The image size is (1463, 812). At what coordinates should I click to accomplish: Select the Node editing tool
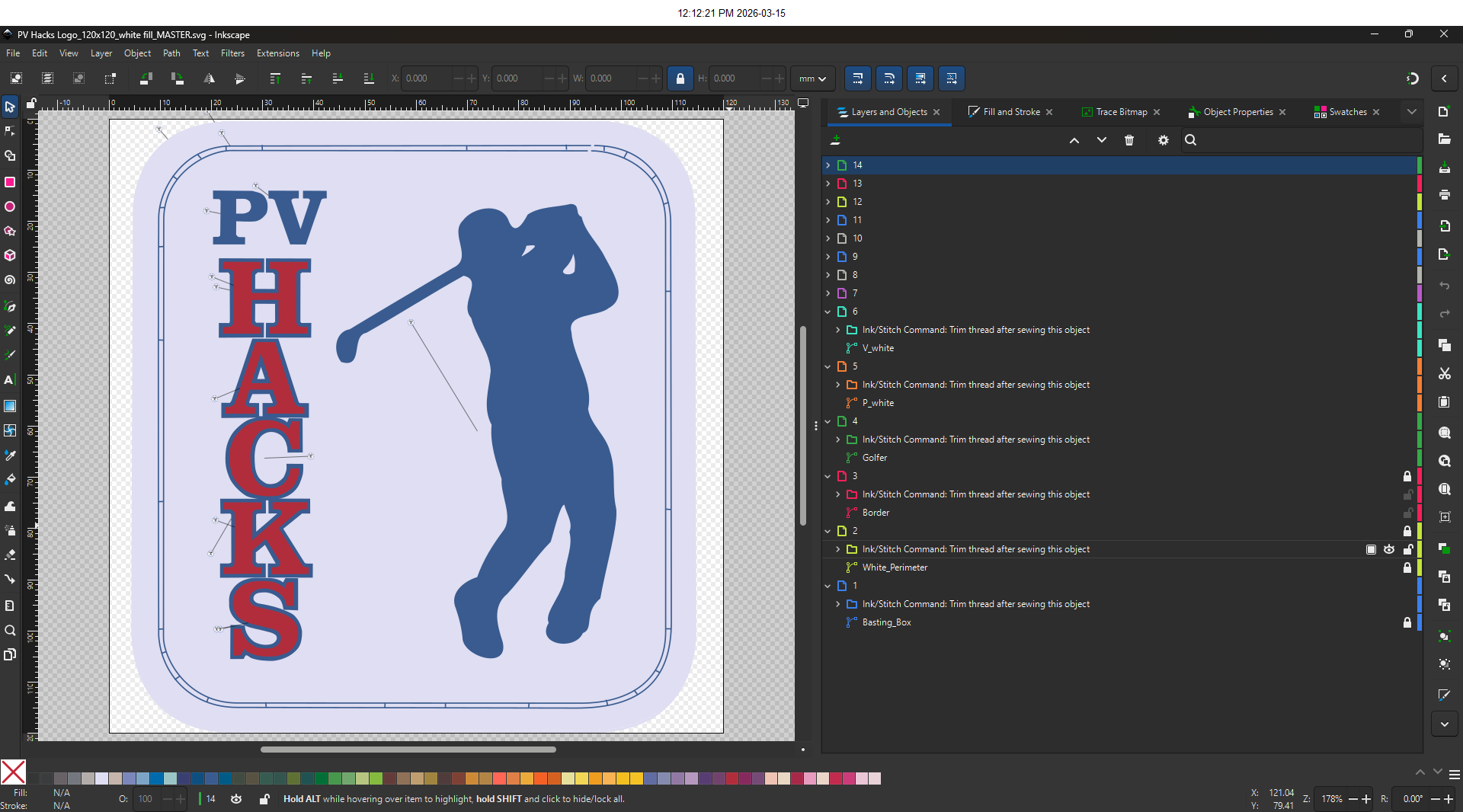click(x=10, y=131)
